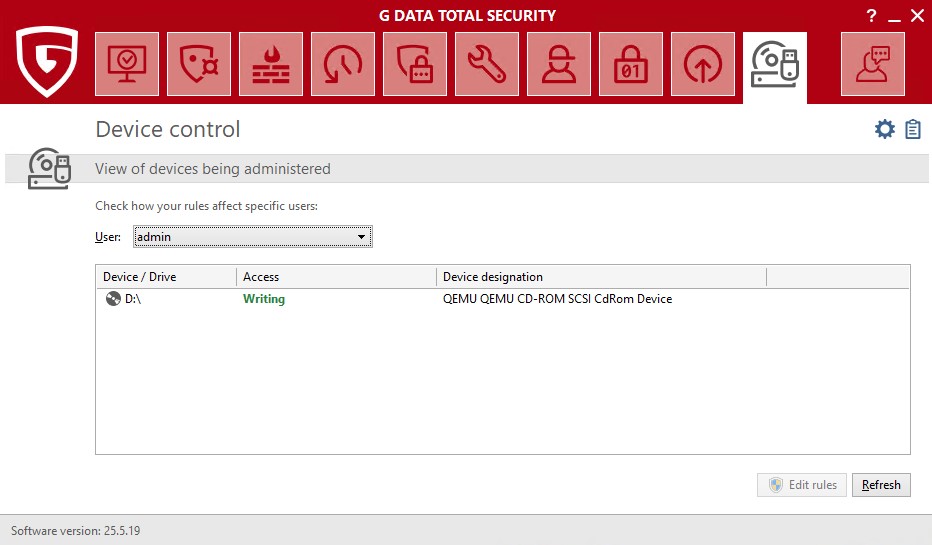Click the D:\ CD drive icon
932x545 pixels.
(x=113, y=298)
